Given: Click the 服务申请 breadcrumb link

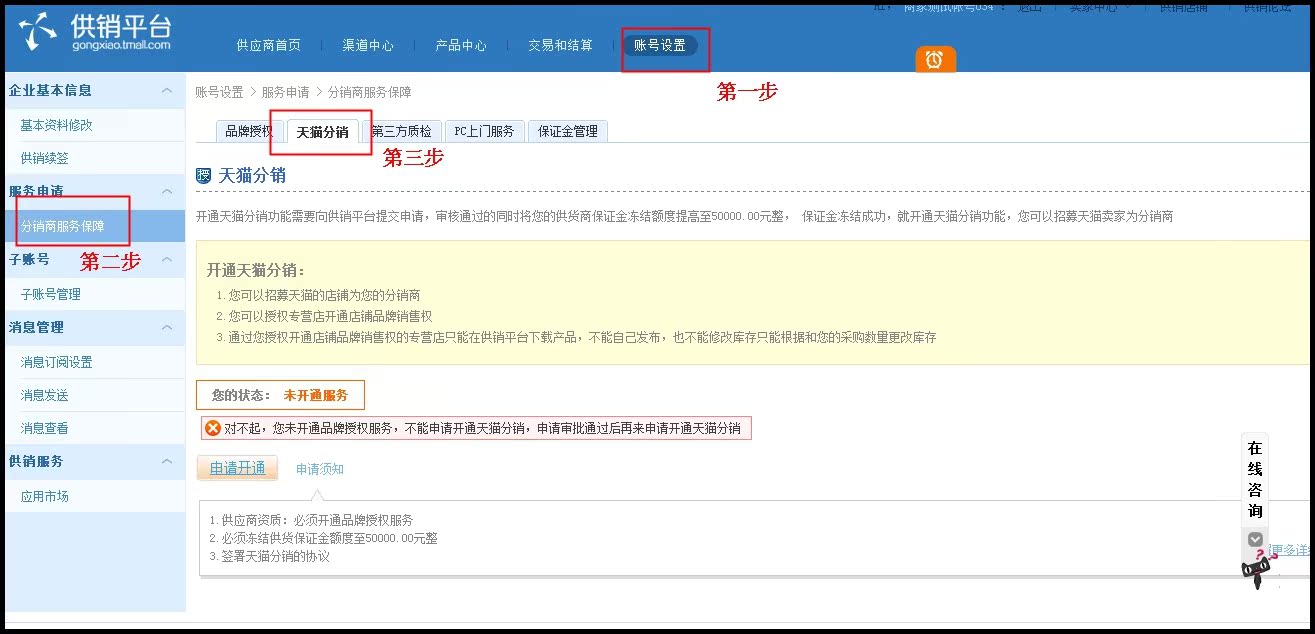Looking at the screenshot, I should click(286, 92).
